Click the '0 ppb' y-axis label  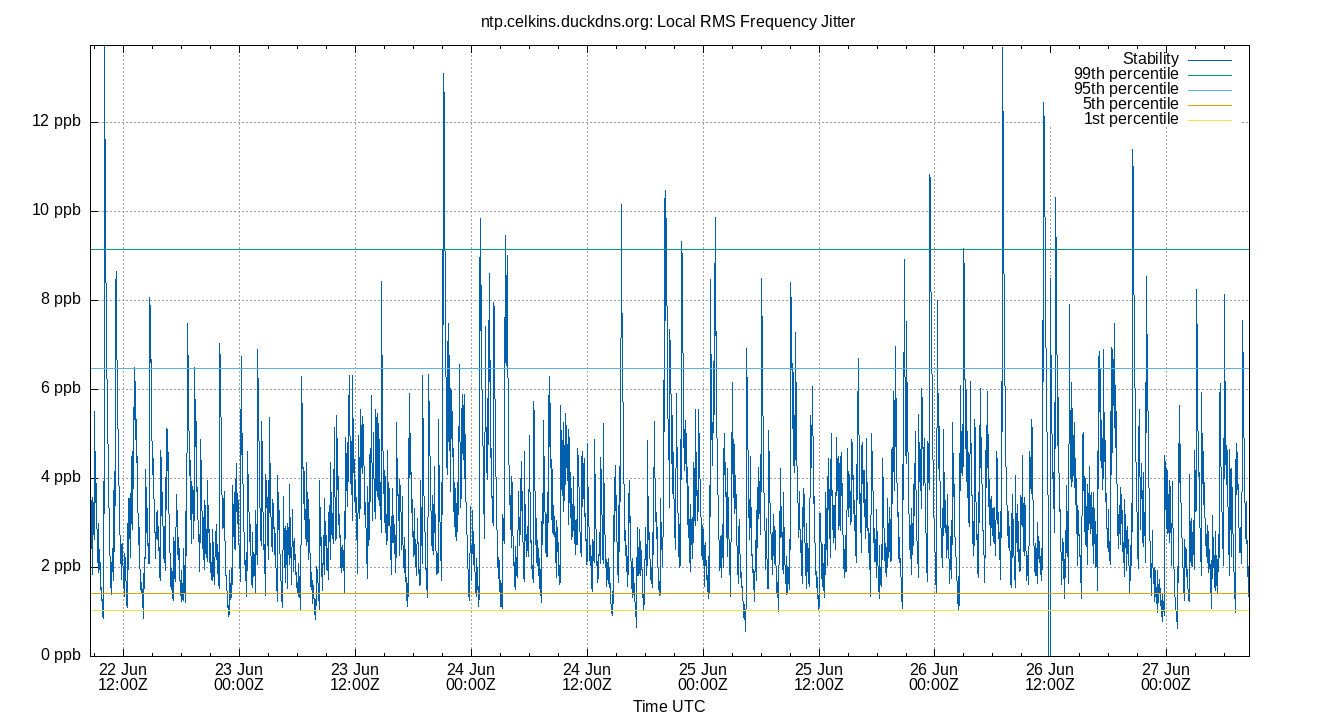point(60,656)
